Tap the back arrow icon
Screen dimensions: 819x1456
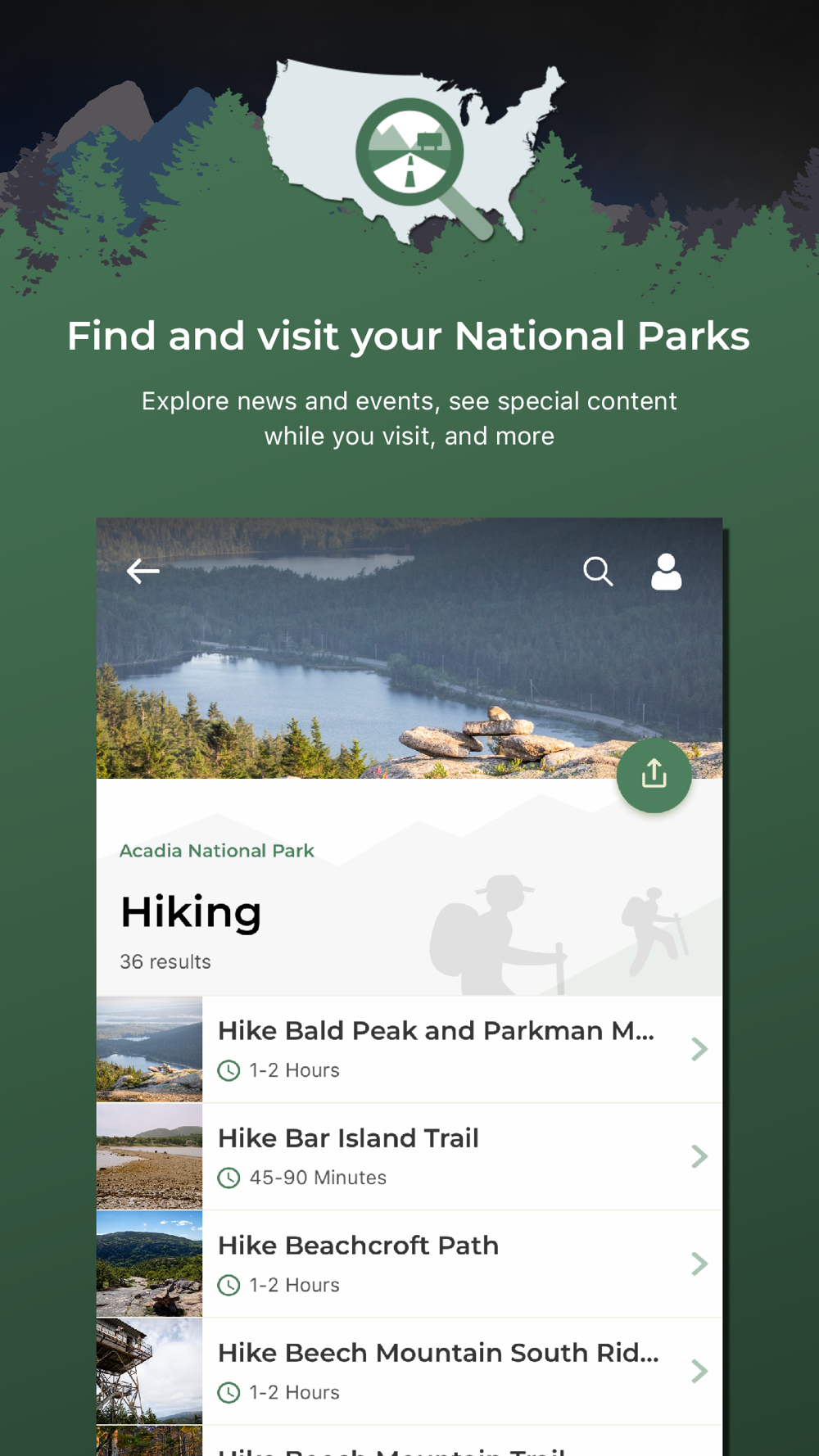[x=143, y=571]
